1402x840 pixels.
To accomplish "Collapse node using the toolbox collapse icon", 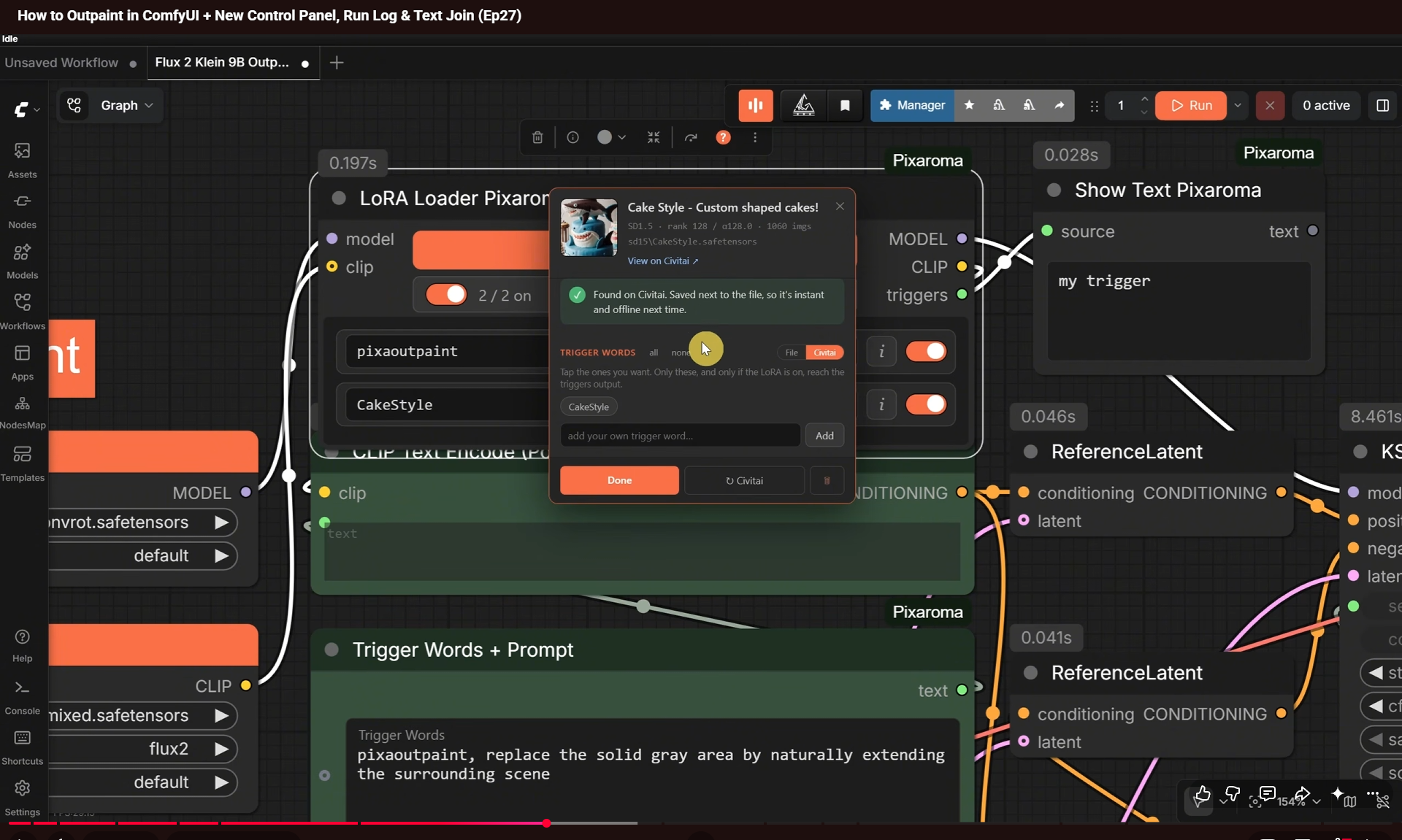I will click(x=654, y=137).
